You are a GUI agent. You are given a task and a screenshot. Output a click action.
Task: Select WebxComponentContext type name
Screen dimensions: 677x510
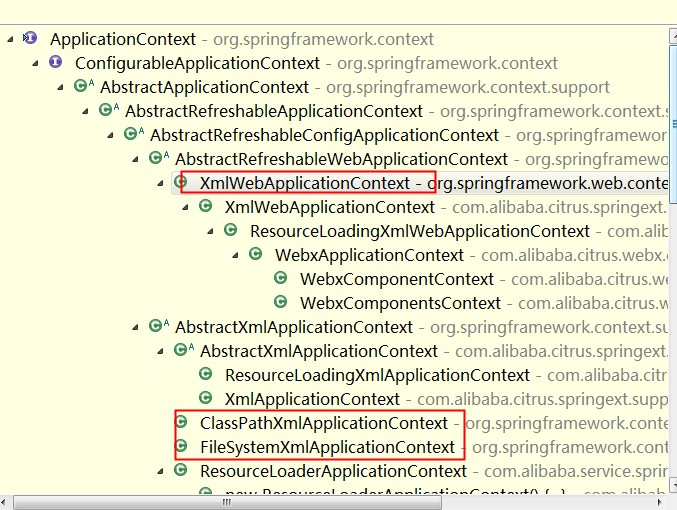point(397,279)
